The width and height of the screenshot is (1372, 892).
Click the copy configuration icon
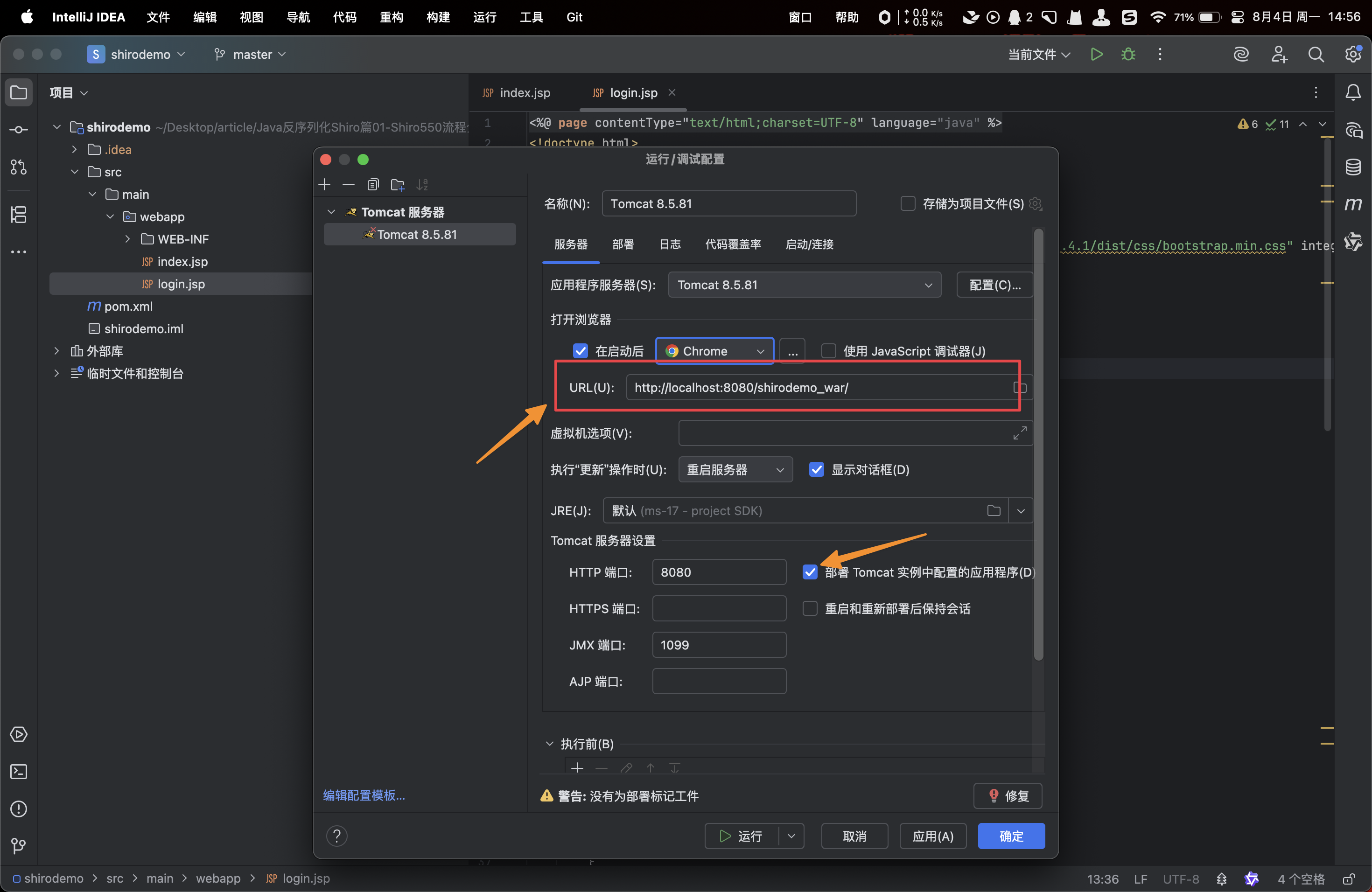373,184
